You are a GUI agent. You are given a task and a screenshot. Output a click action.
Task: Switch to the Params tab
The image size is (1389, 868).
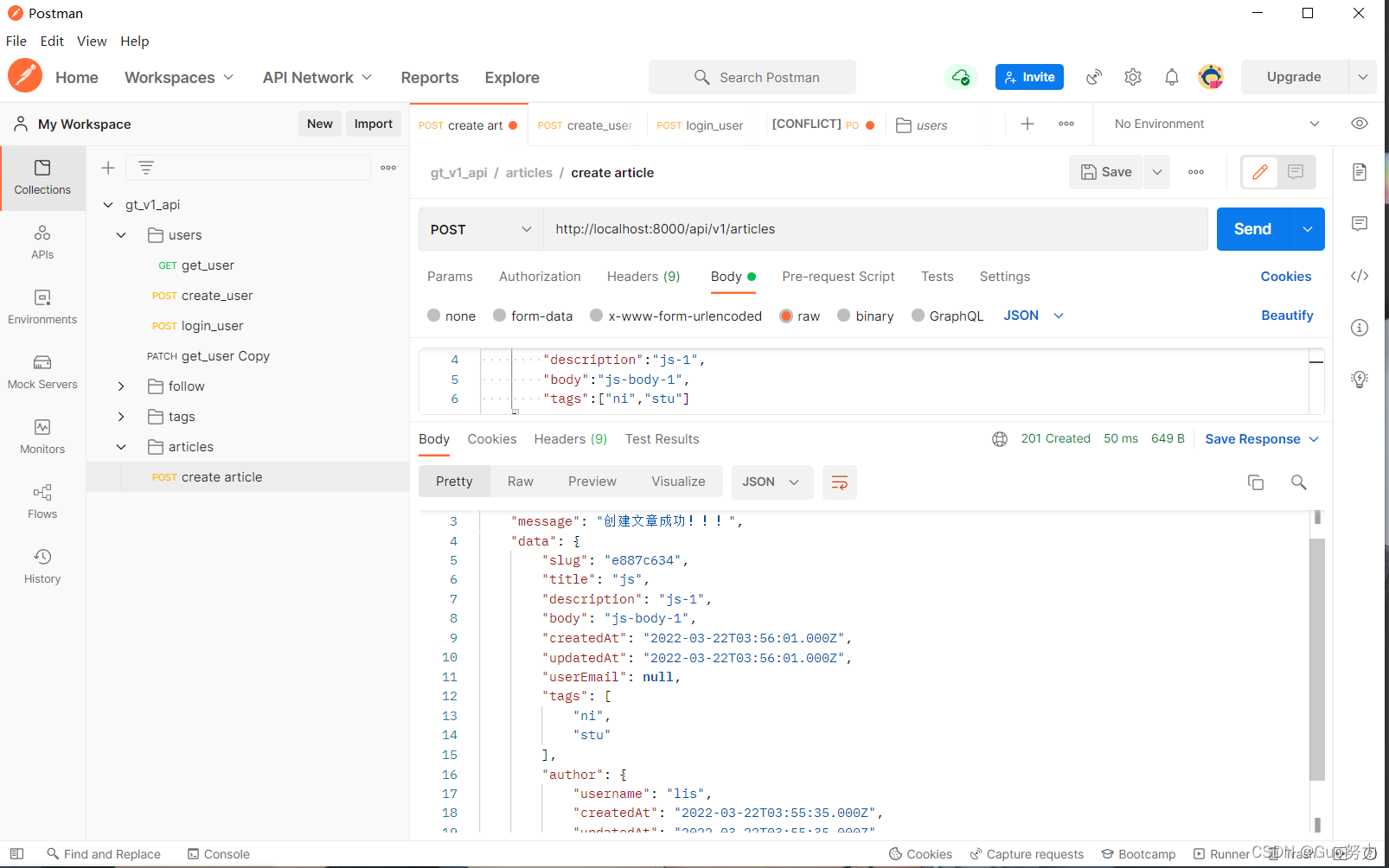450,277
